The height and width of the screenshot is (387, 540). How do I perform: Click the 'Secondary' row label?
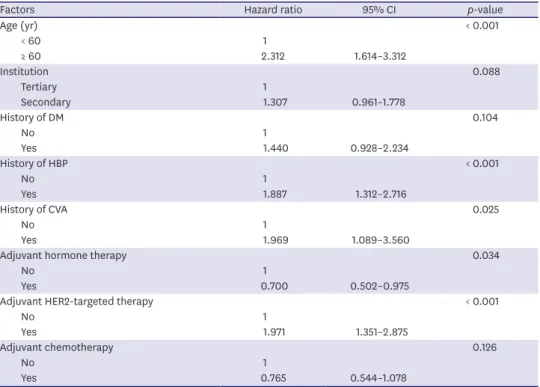coord(45,102)
